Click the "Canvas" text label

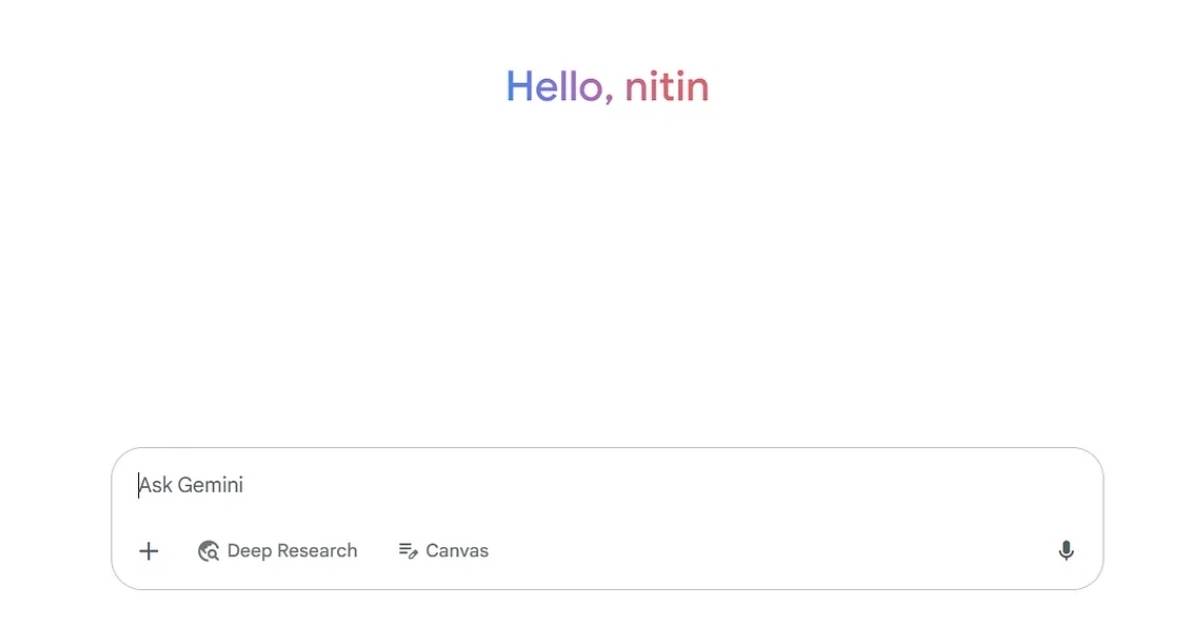click(457, 551)
